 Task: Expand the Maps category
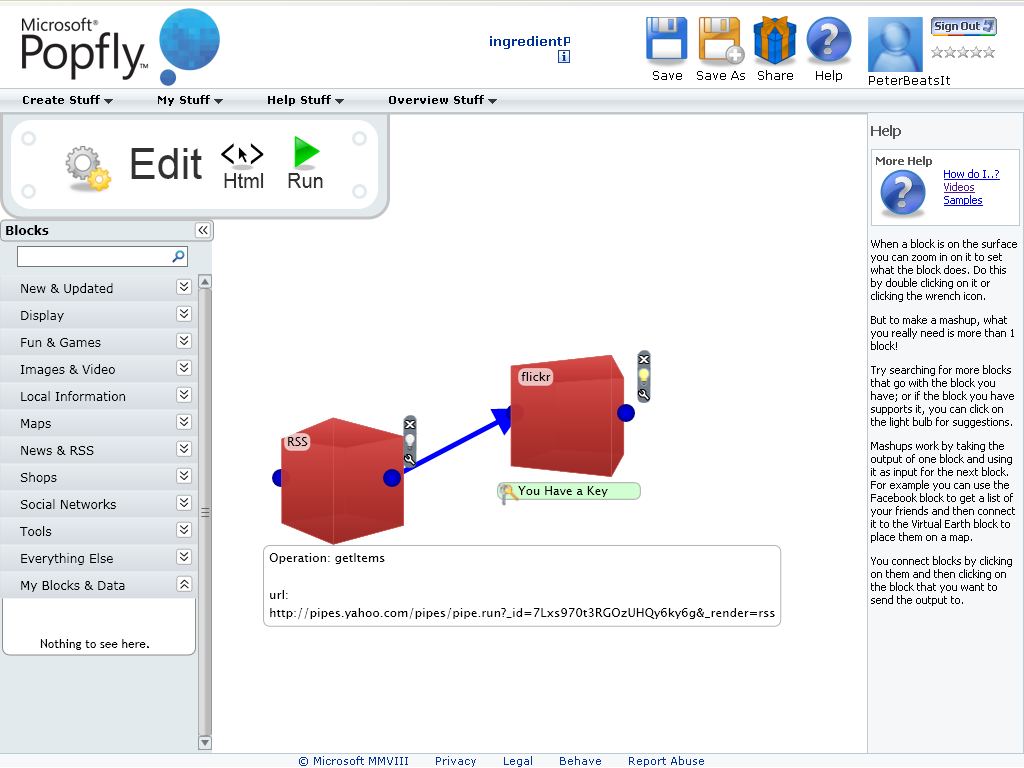point(184,422)
